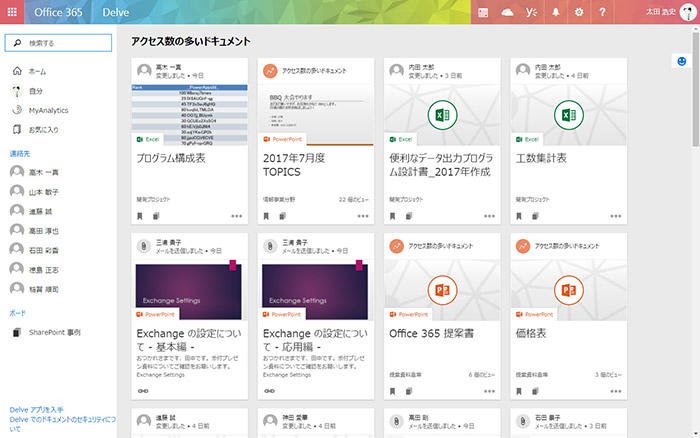The image size is (700, 438).
Task: Click the PowerPoint icon on Office 365 提案書 card
Action: tap(442, 290)
